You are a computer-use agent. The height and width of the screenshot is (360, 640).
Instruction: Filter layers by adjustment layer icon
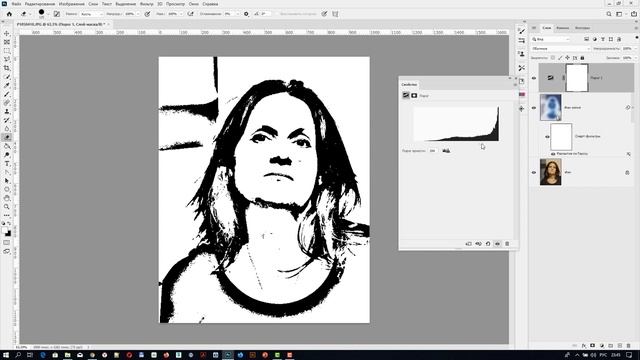point(595,39)
